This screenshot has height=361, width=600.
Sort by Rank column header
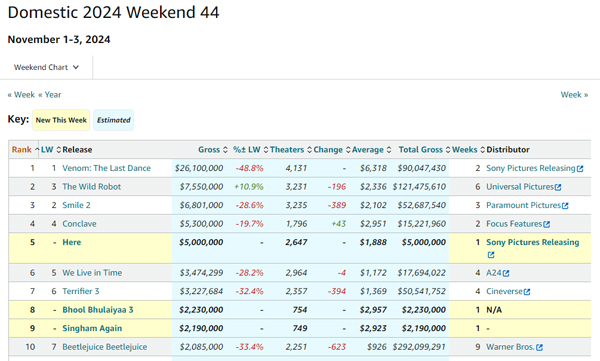(x=25, y=150)
